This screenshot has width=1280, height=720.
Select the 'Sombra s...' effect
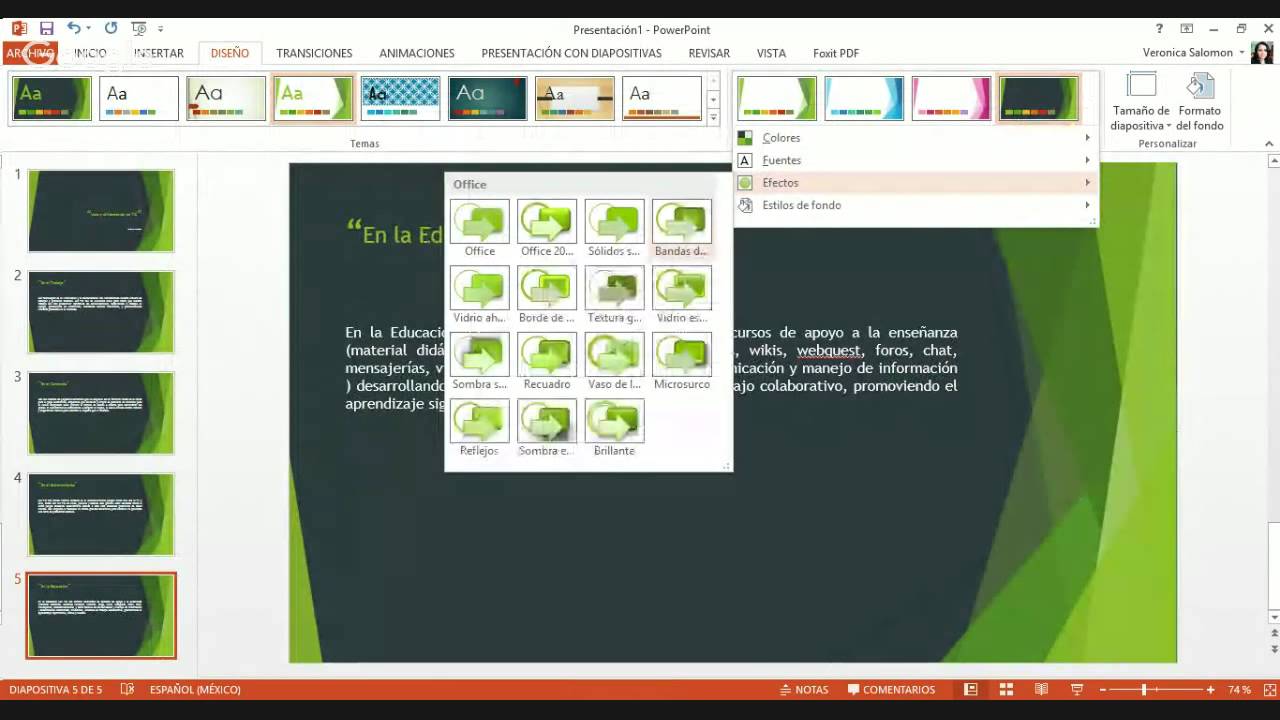click(x=480, y=362)
